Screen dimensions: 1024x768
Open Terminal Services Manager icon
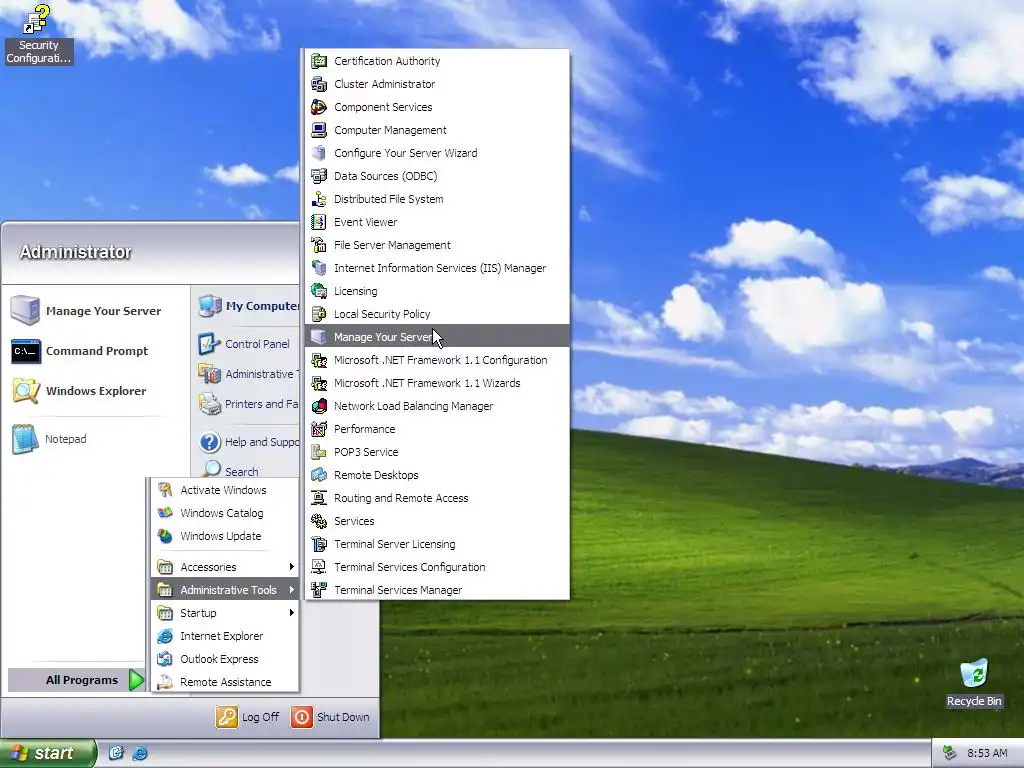[x=319, y=590]
